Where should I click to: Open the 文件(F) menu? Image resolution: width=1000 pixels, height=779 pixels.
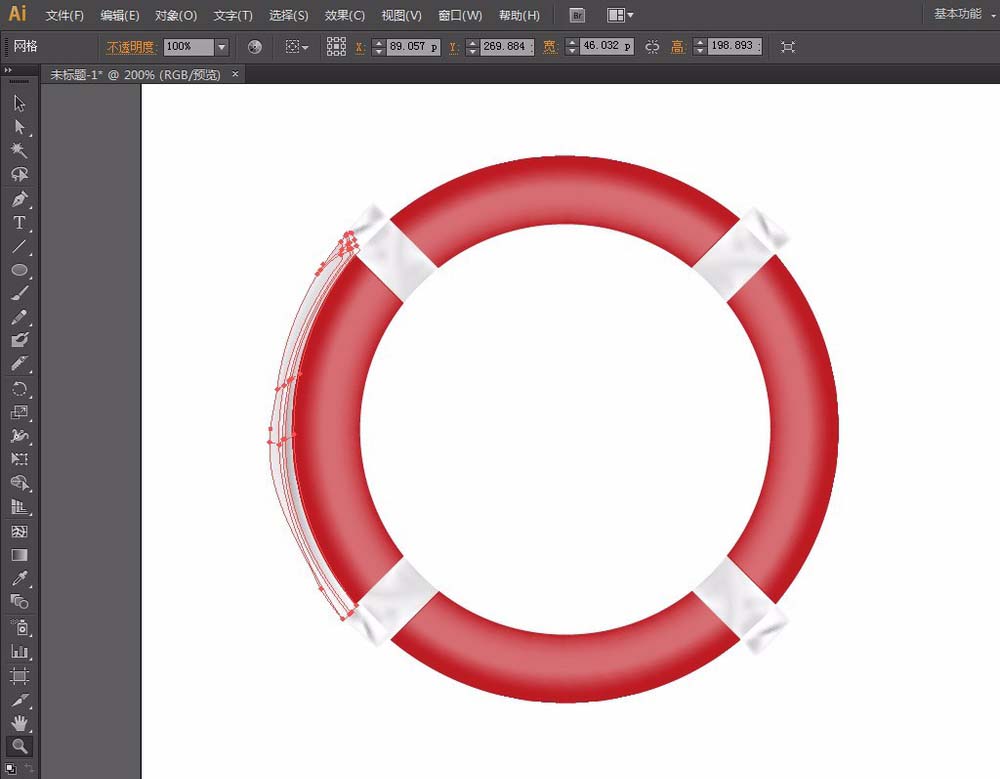[64, 15]
